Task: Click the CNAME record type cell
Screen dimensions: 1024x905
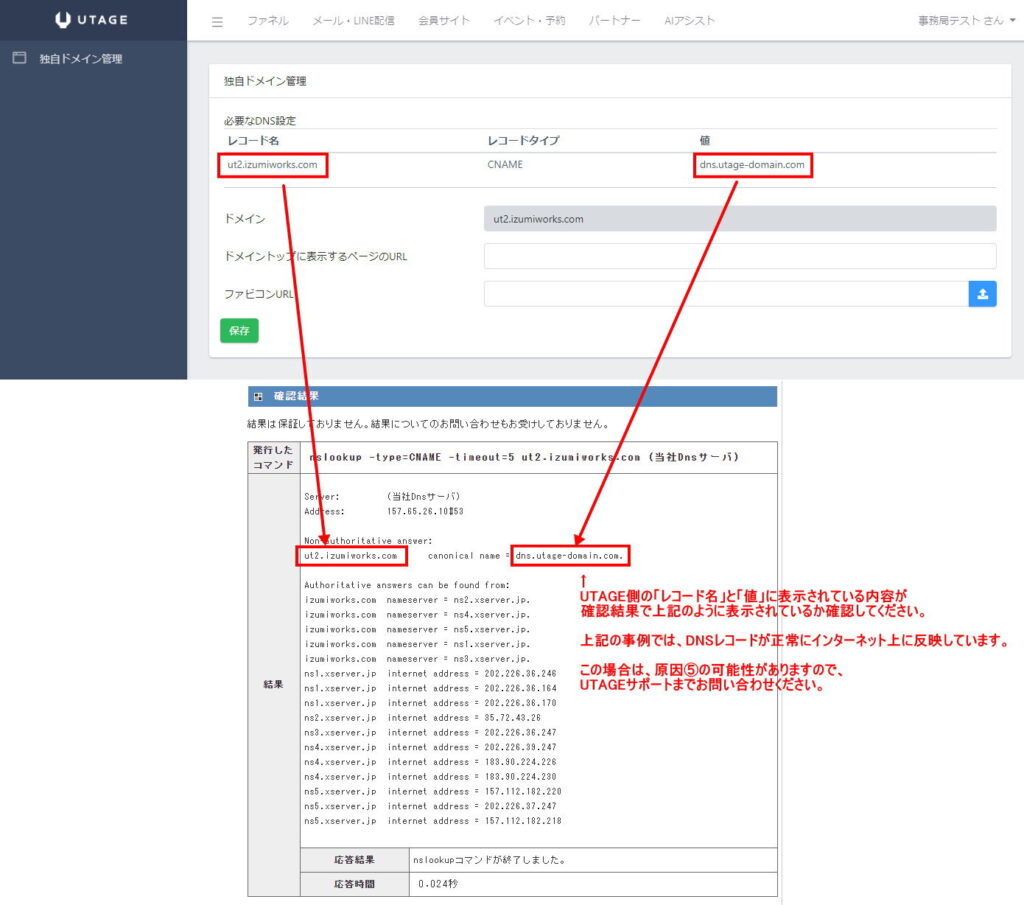Action: pyautogui.click(x=504, y=165)
